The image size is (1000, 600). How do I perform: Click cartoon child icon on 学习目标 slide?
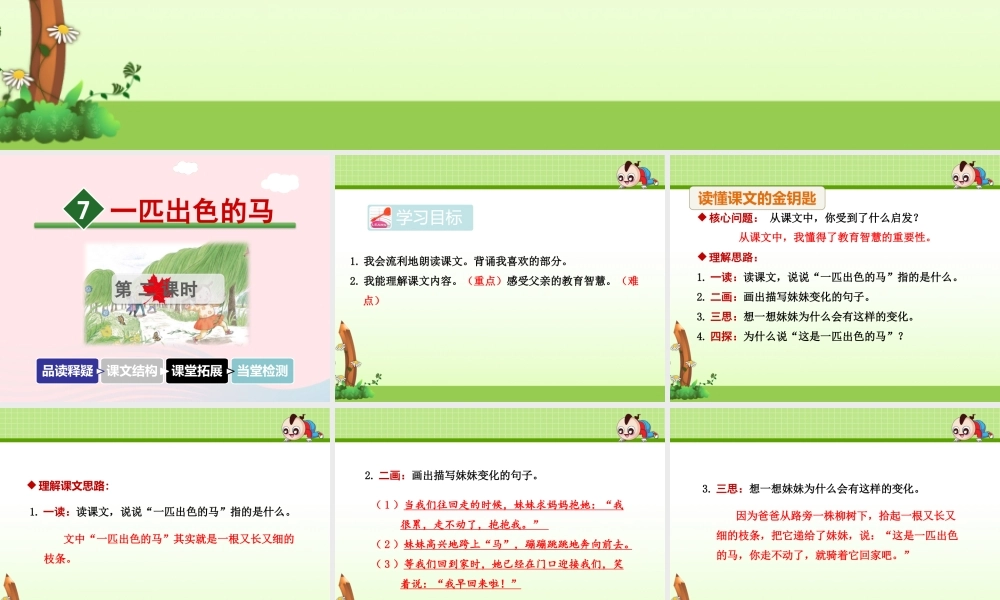637,174
